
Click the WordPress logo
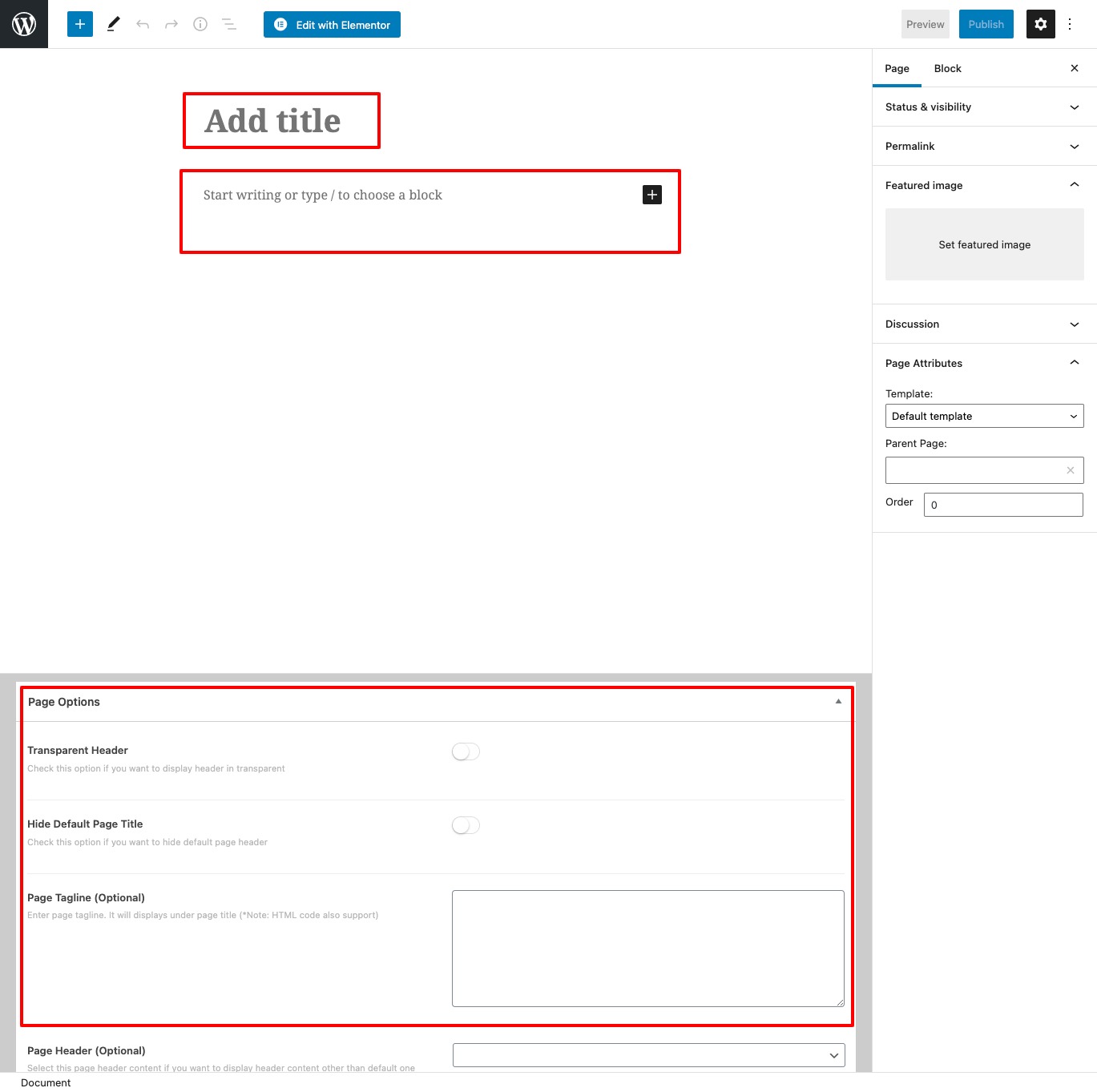[23, 24]
